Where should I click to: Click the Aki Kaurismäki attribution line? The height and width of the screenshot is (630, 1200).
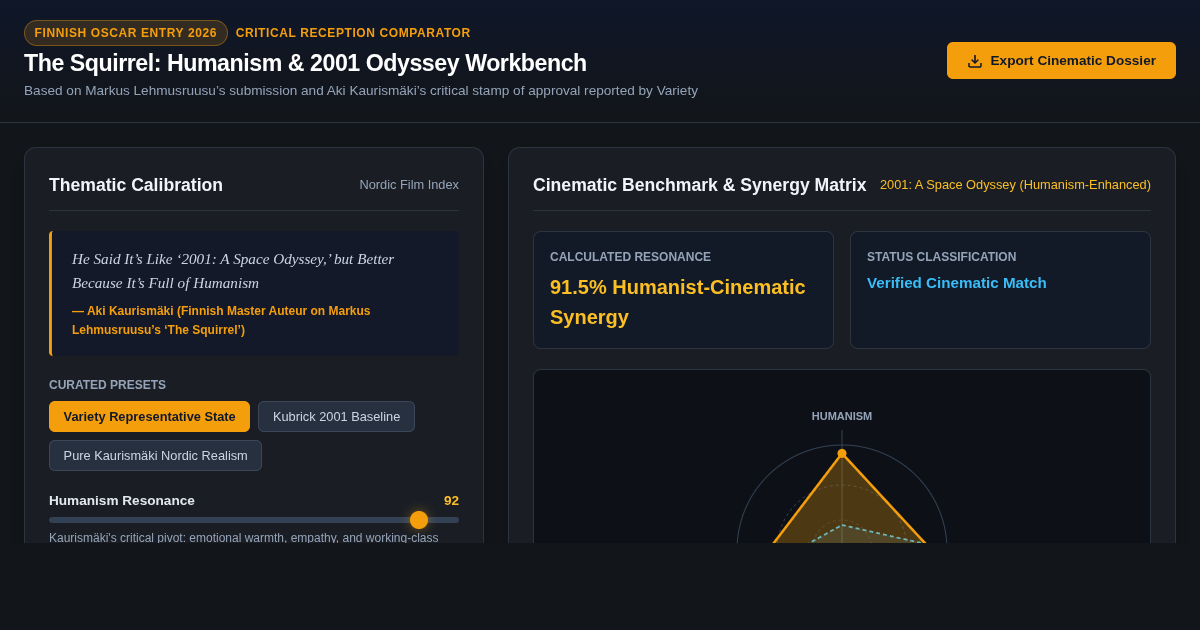[x=221, y=320]
